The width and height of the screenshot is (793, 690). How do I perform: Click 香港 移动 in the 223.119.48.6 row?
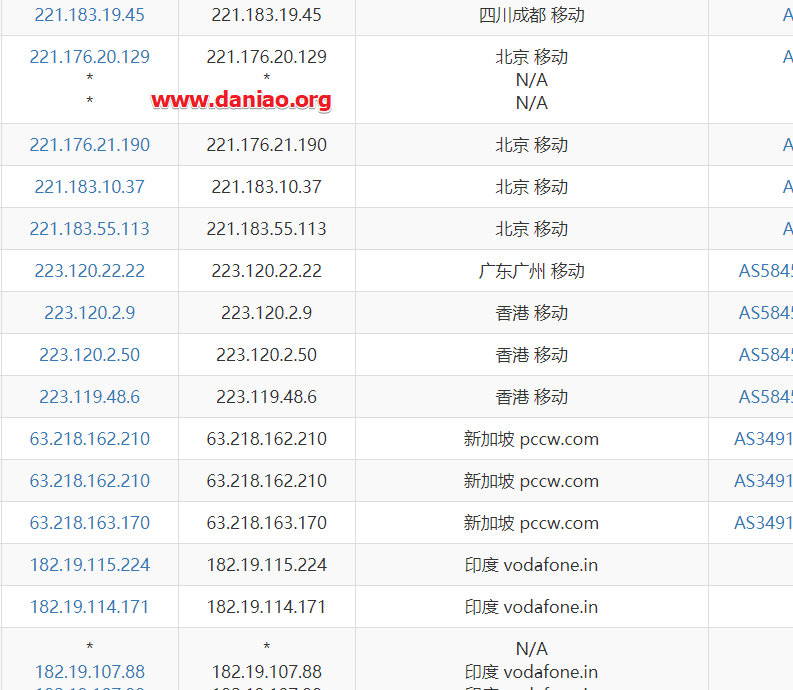(532, 397)
